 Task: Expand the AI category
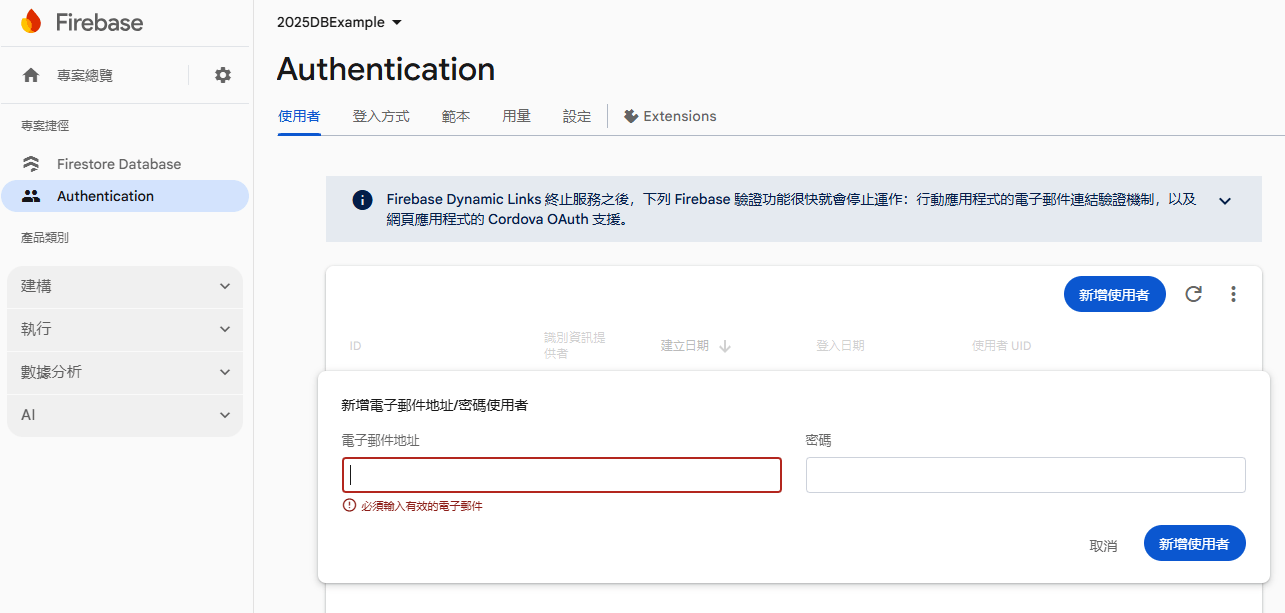tap(125, 415)
